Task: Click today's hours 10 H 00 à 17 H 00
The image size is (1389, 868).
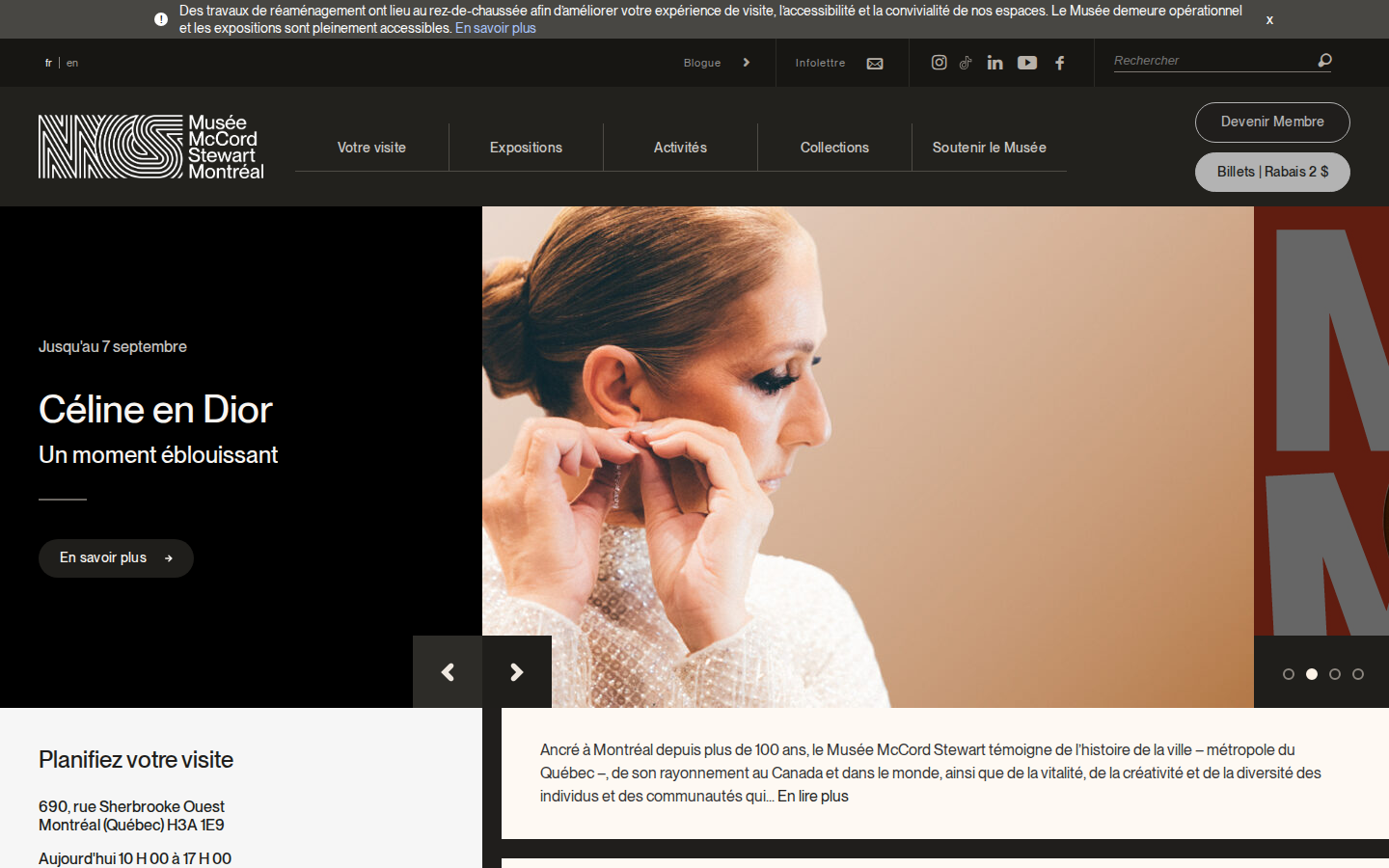Action: 175,858
